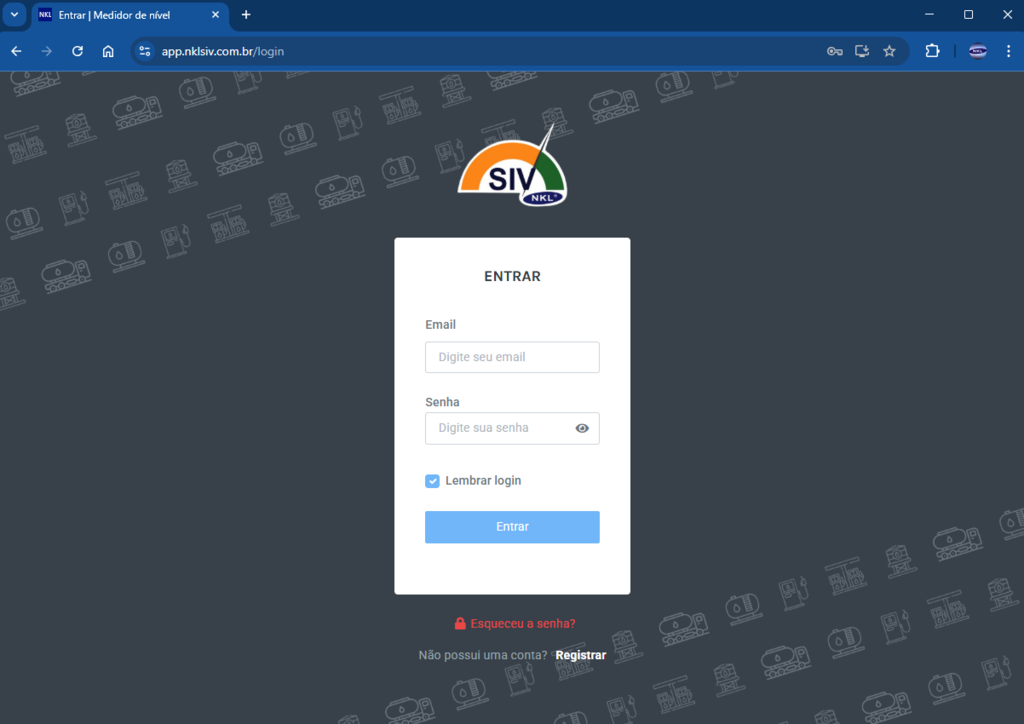The image size is (1024, 724).
Task: Open the 'Esqueceu a senha?' link
Action: [x=515, y=623]
